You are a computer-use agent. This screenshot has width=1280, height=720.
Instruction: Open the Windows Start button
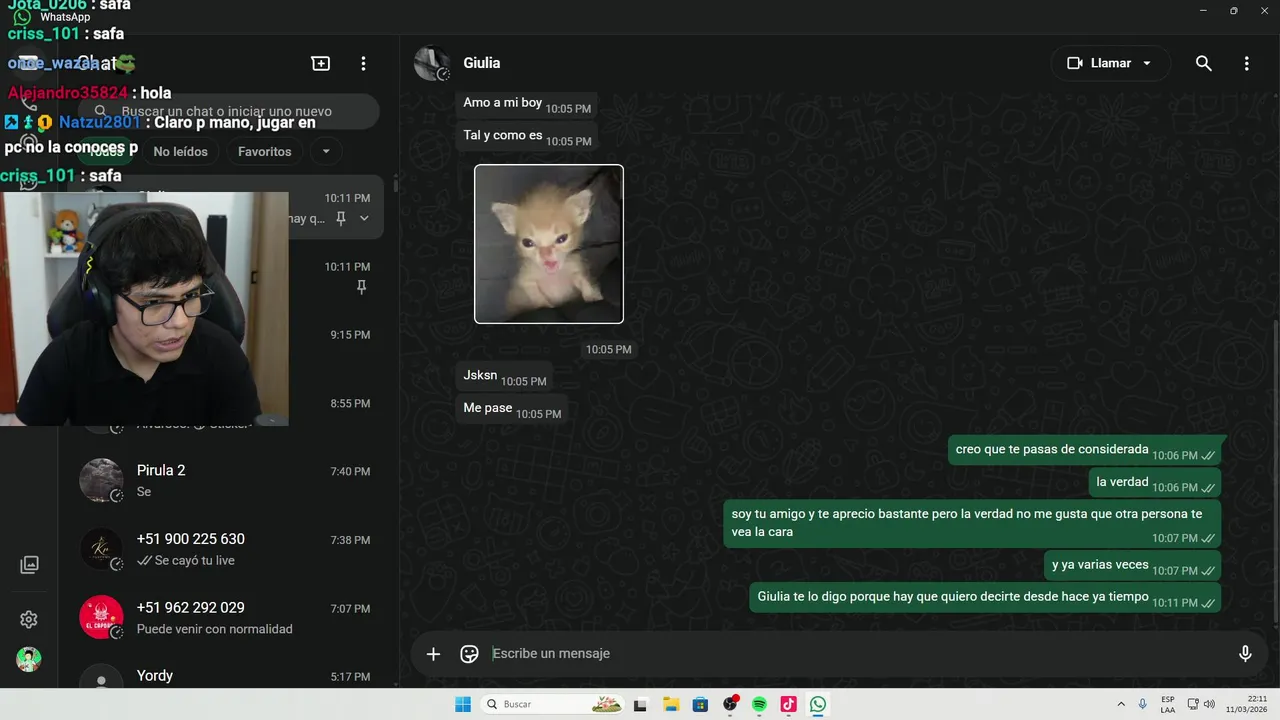click(463, 704)
